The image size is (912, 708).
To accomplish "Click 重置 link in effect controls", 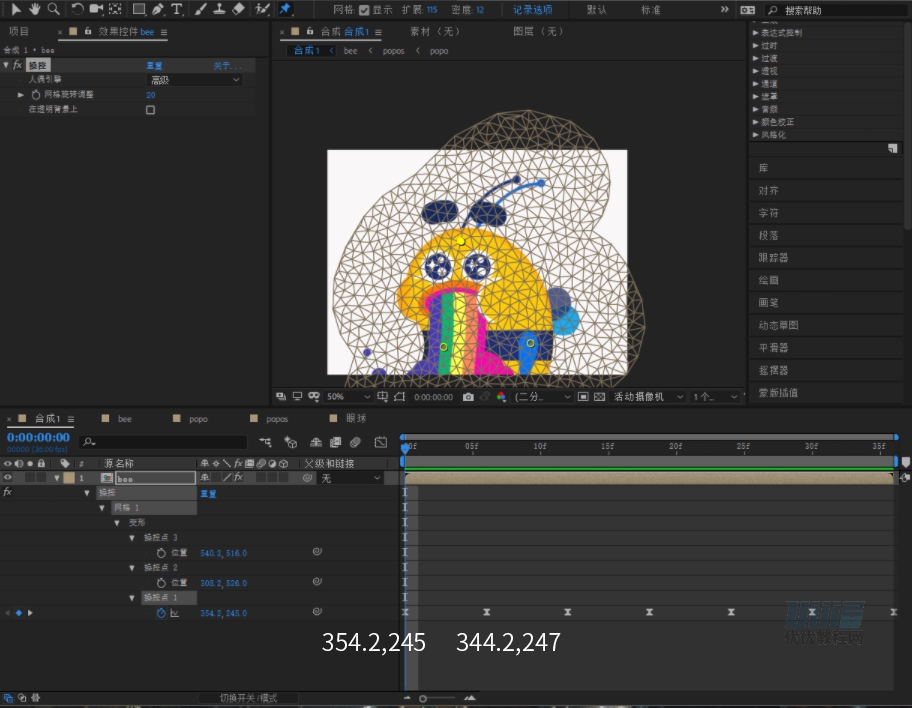I will [155, 65].
